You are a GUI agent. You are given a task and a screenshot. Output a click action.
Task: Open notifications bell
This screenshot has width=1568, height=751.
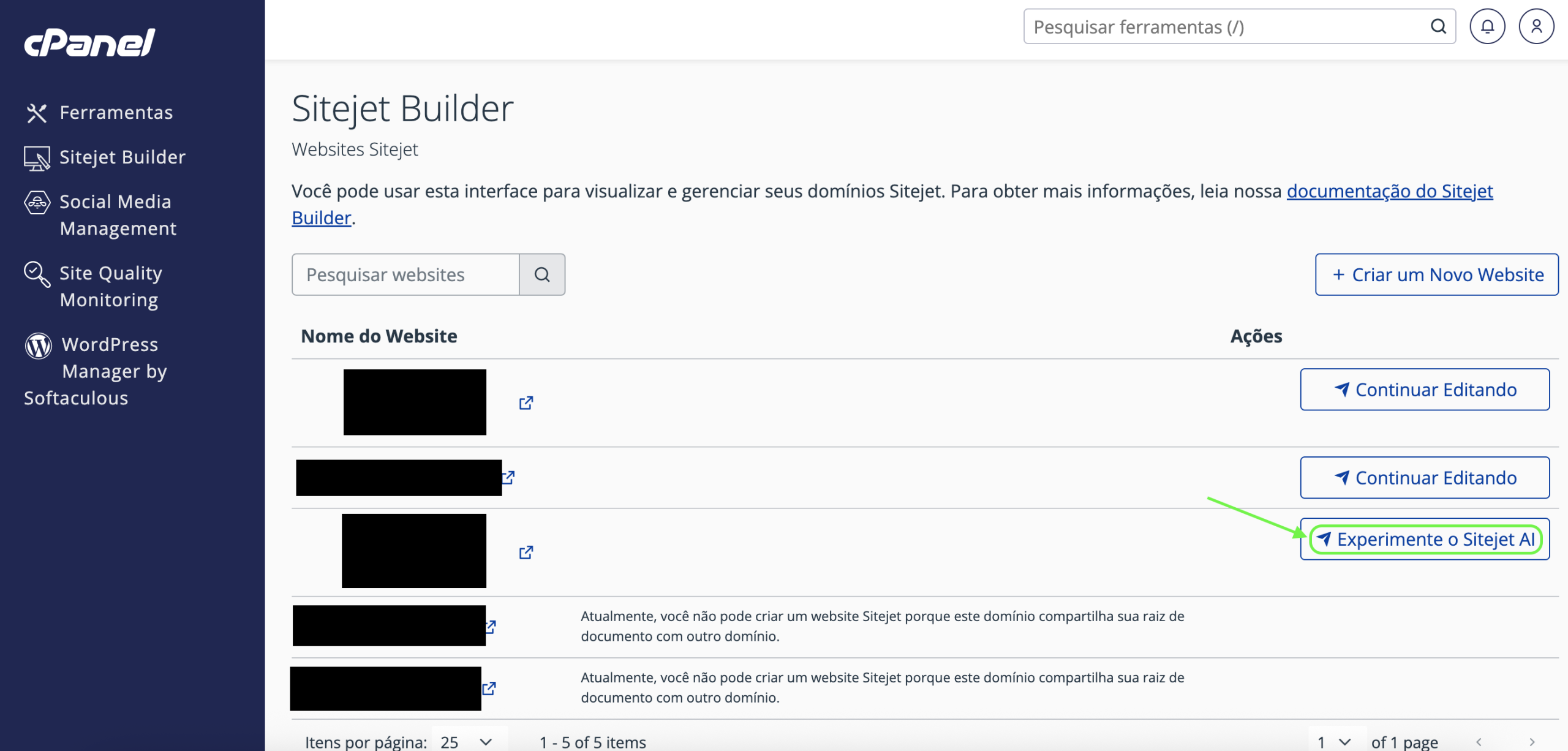click(1487, 26)
